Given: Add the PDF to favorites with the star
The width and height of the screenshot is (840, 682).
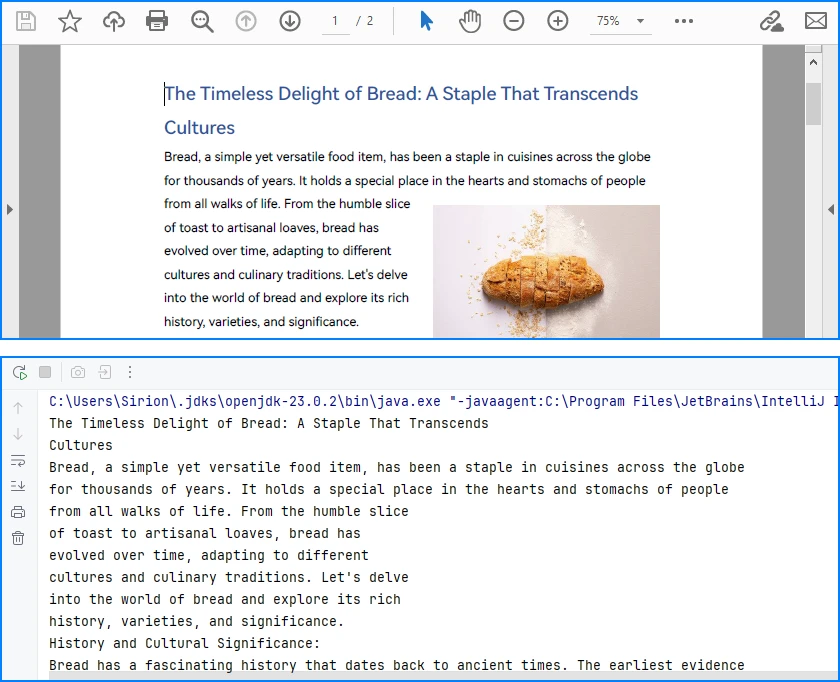Looking at the screenshot, I should (x=70, y=20).
